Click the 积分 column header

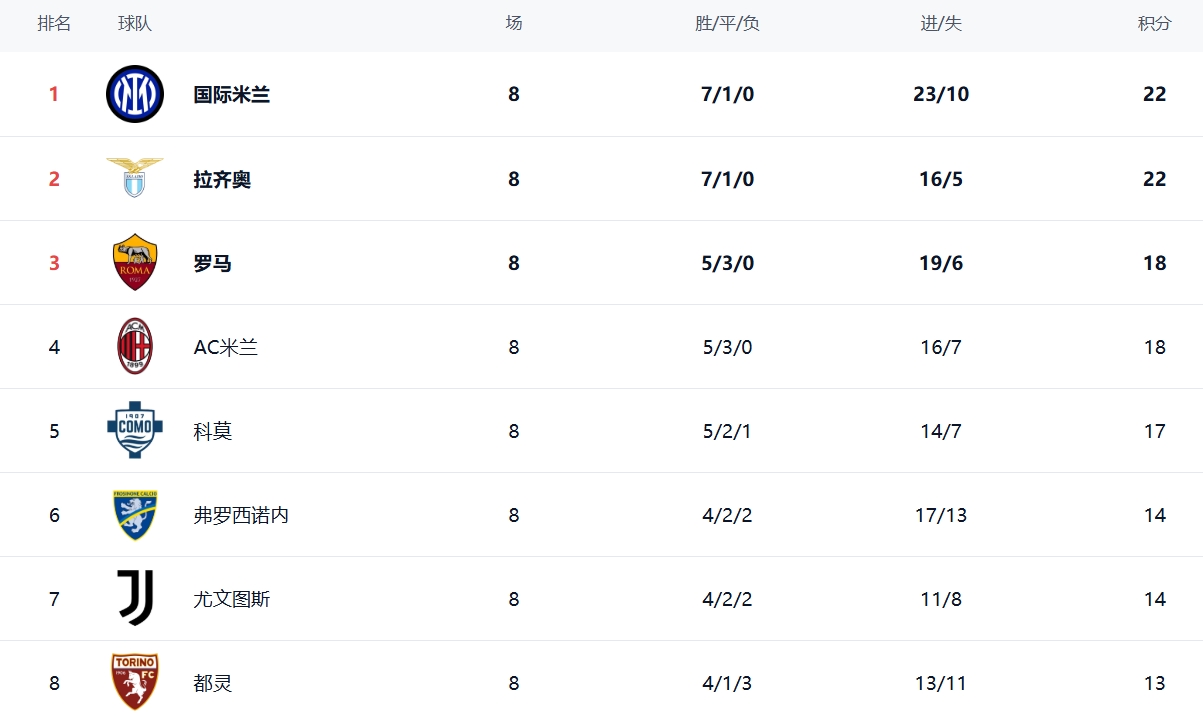(x=1155, y=23)
